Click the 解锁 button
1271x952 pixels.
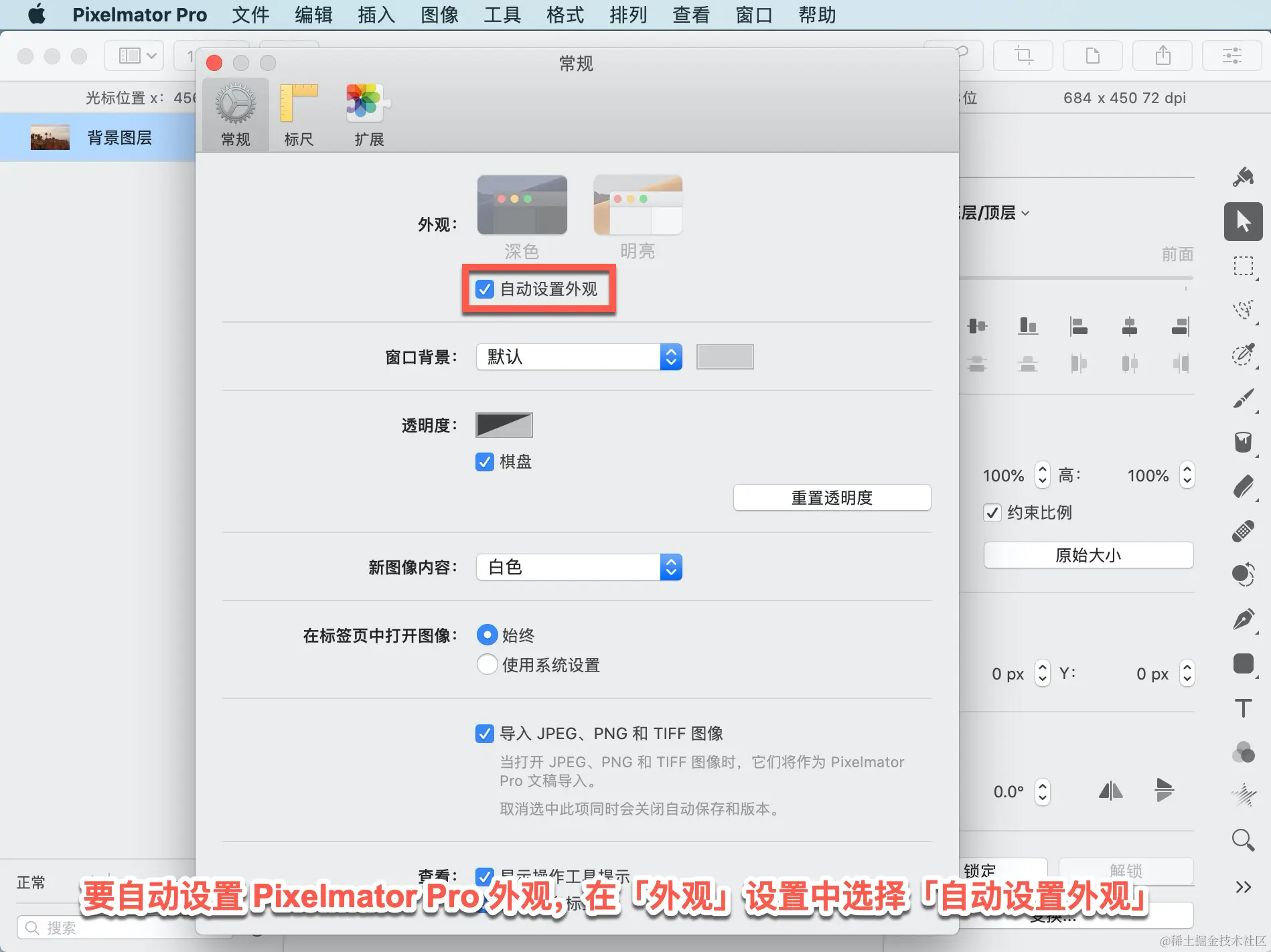point(1126,871)
